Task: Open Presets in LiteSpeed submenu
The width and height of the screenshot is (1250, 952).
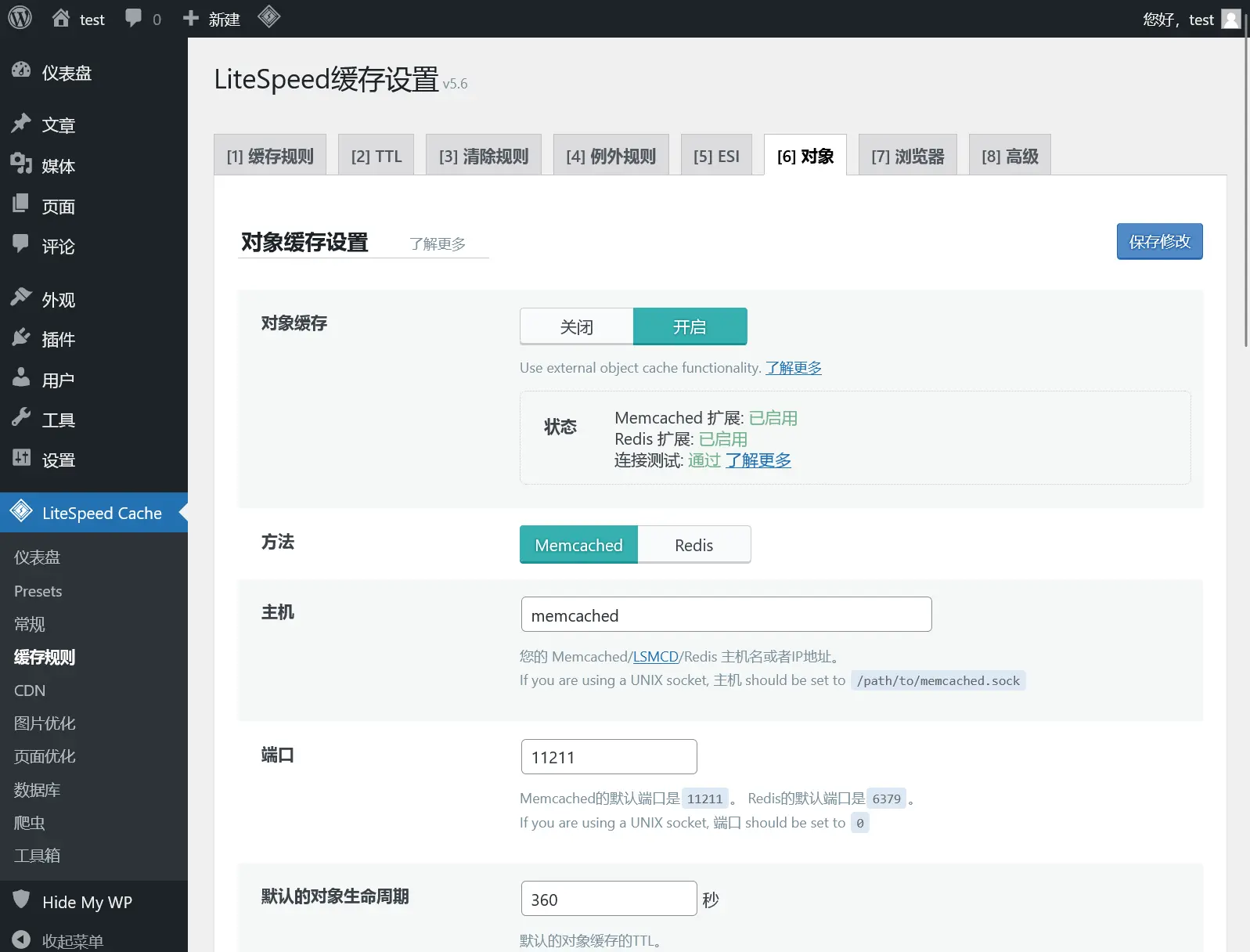Action: tap(38, 591)
